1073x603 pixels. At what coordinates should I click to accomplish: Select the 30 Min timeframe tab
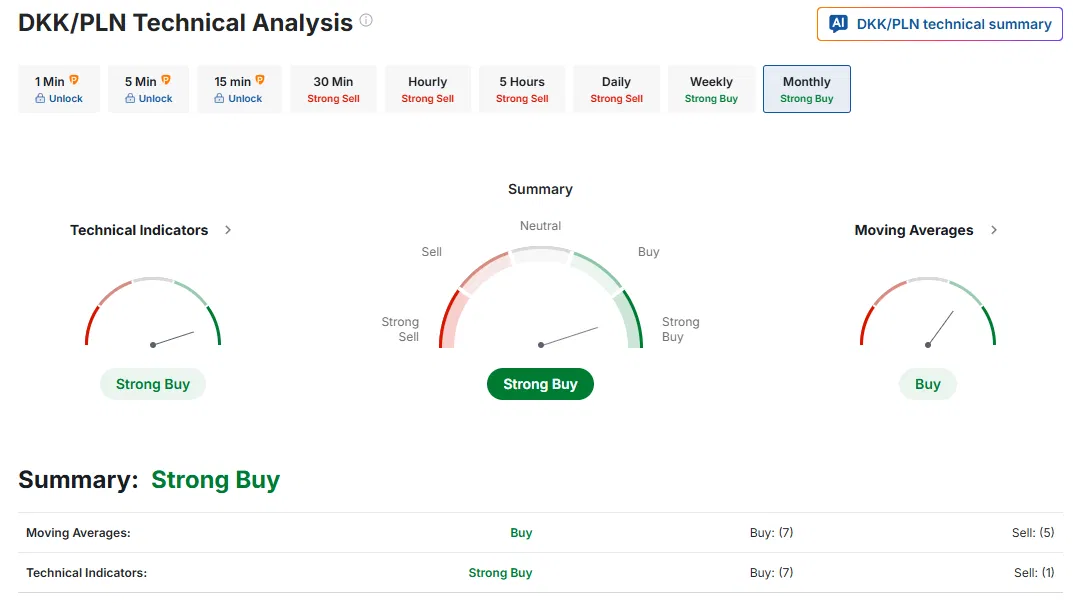(x=333, y=89)
